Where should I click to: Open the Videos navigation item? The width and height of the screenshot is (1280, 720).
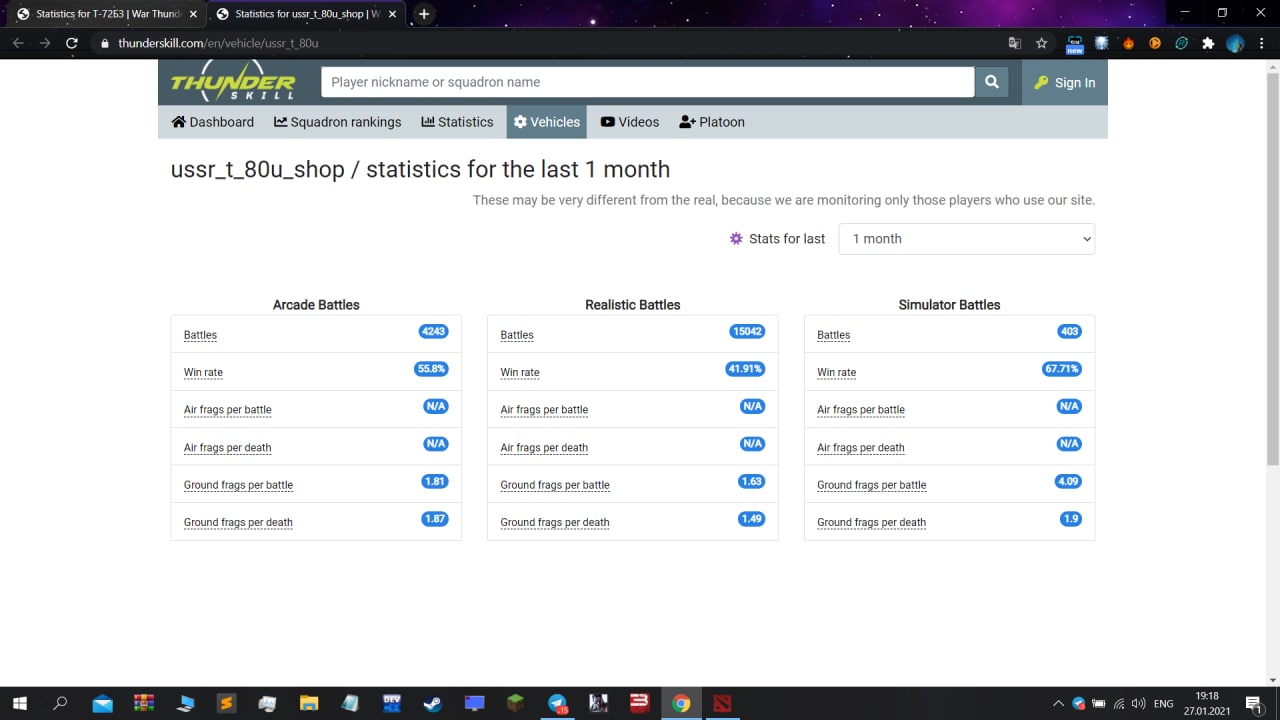coord(630,122)
